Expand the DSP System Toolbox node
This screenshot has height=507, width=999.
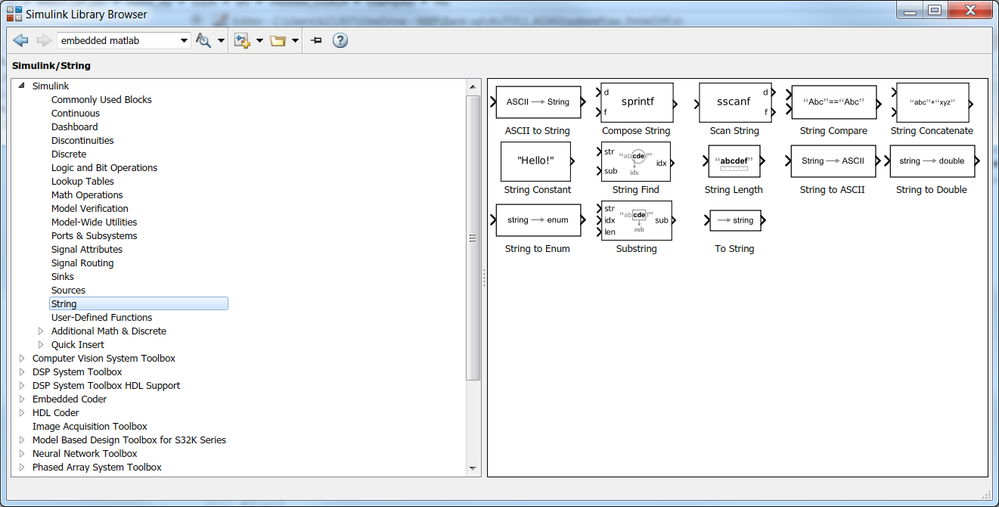[x=22, y=372]
